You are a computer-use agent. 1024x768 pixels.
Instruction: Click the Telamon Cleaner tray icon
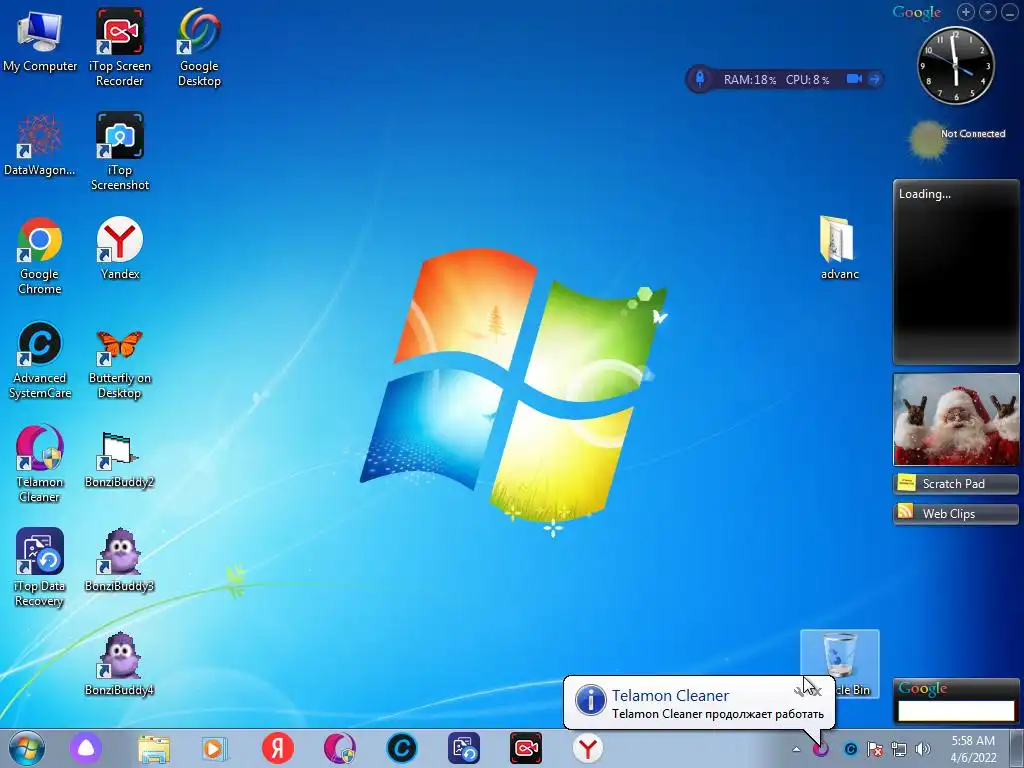pos(820,749)
